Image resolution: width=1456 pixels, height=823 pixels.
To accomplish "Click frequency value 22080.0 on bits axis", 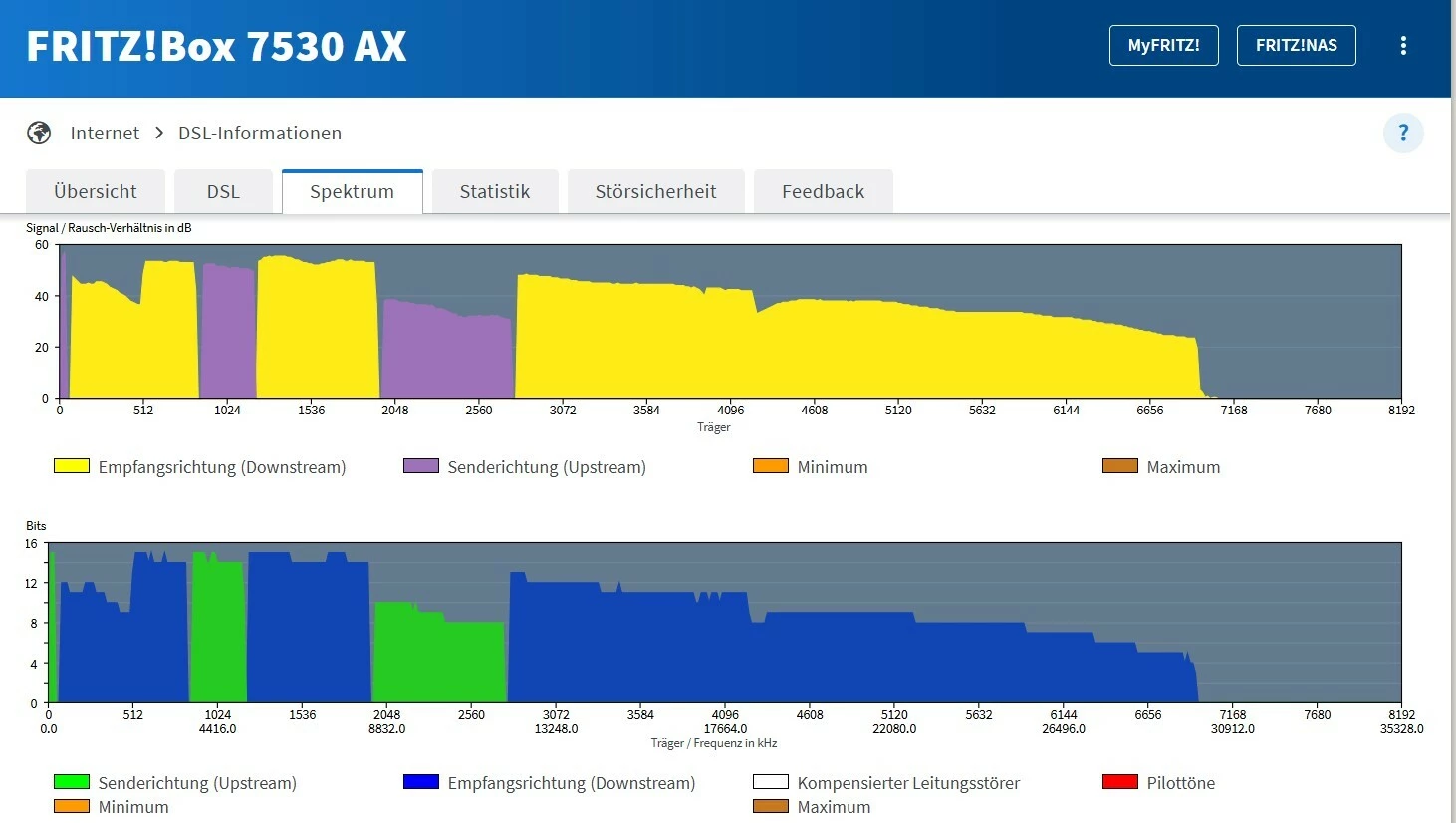I will pos(894,729).
